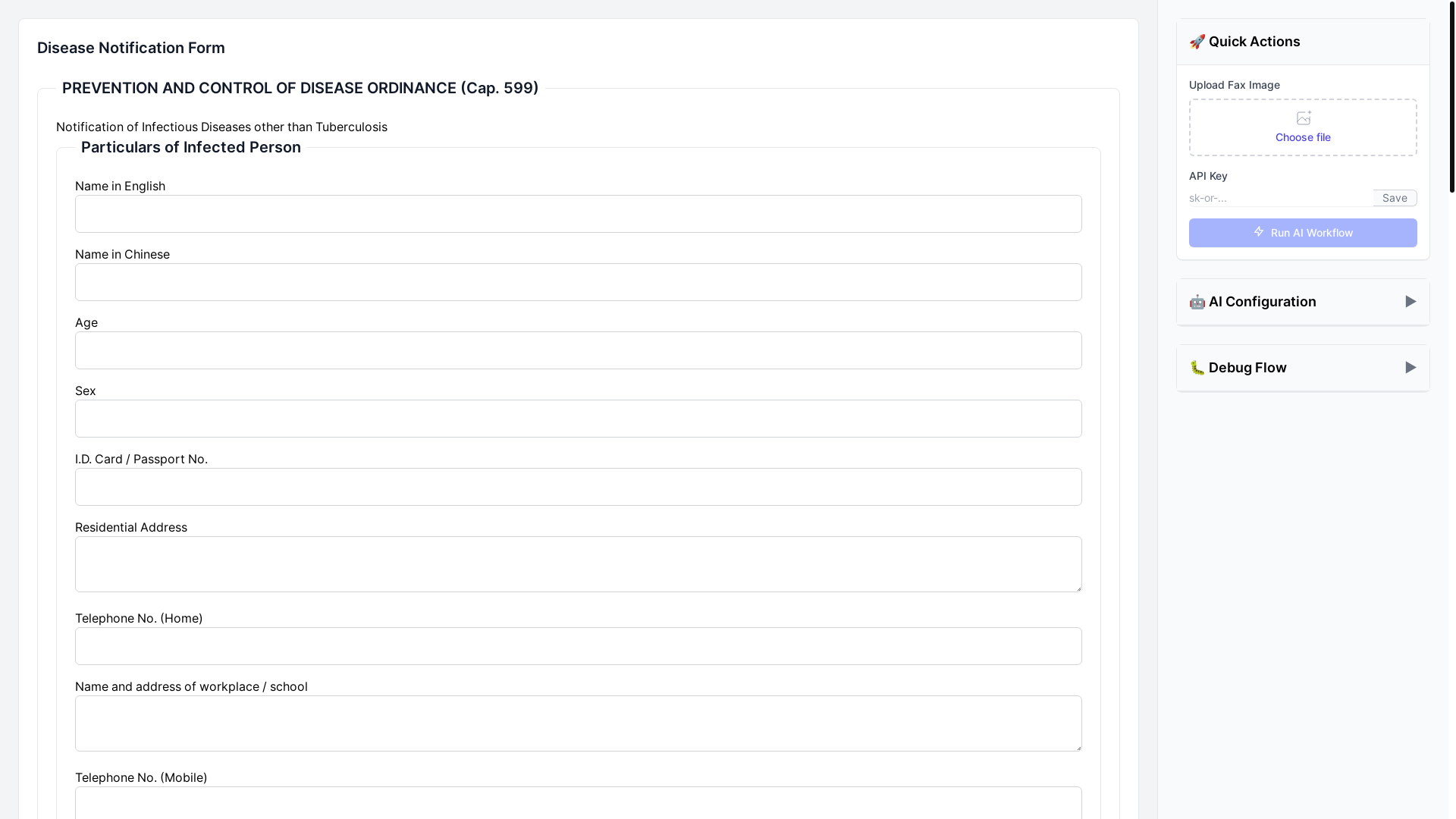Select the Sex input field
This screenshot has width=1456, height=819.
[579, 419]
